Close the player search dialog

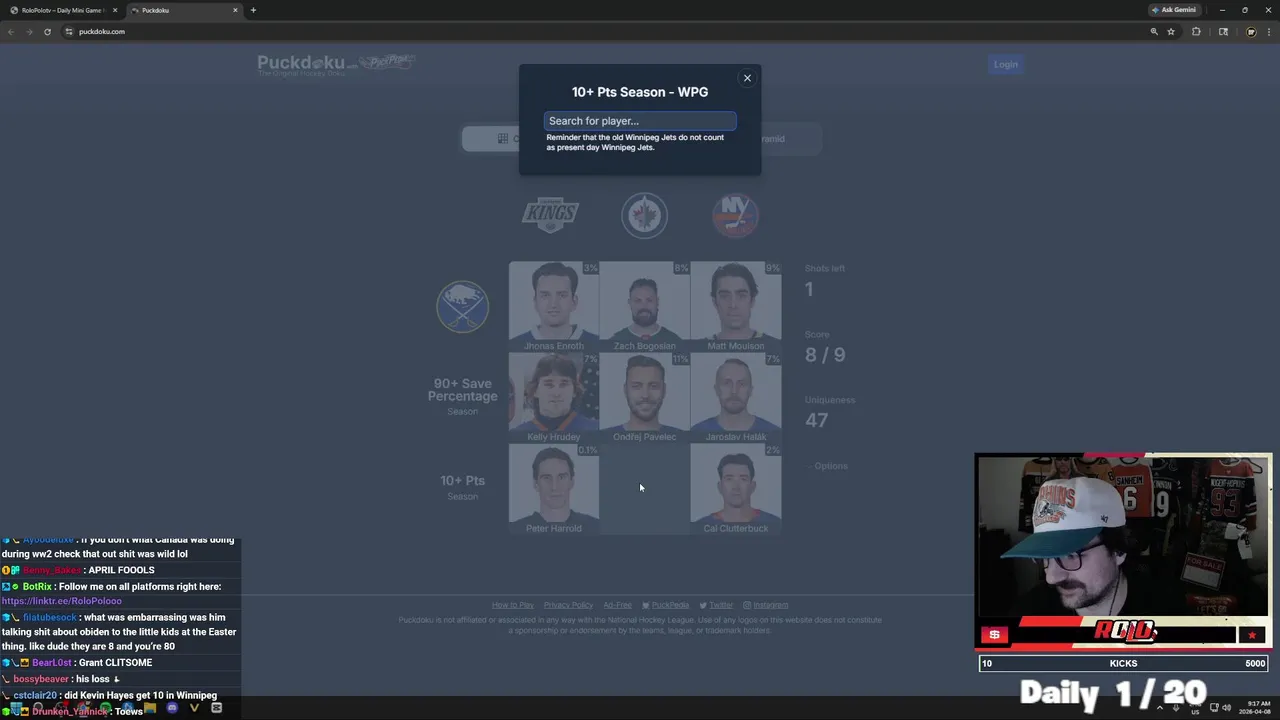[747, 78]
